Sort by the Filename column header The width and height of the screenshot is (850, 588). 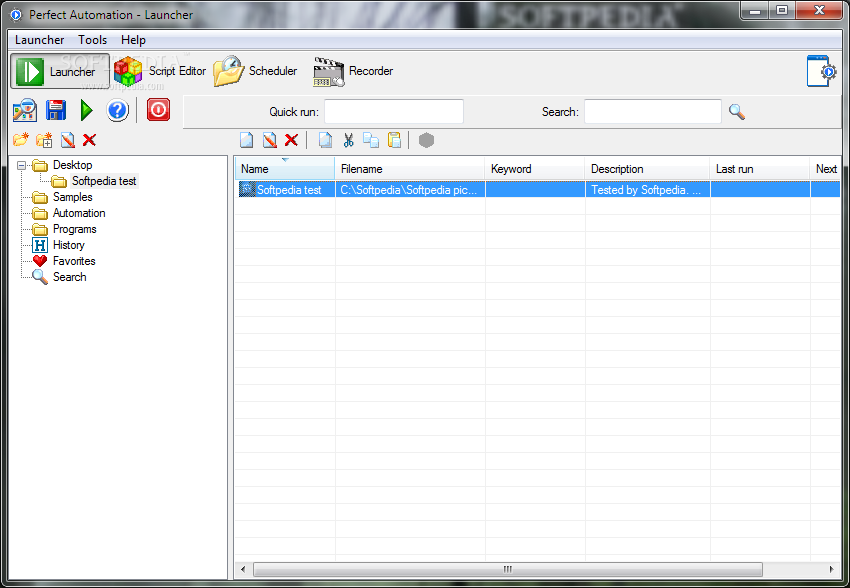410,169
